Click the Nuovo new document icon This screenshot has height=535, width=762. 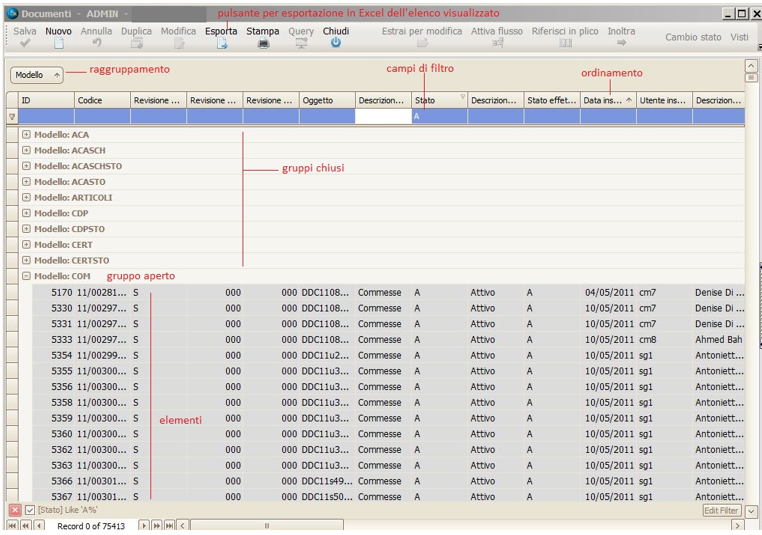(58, 44)
